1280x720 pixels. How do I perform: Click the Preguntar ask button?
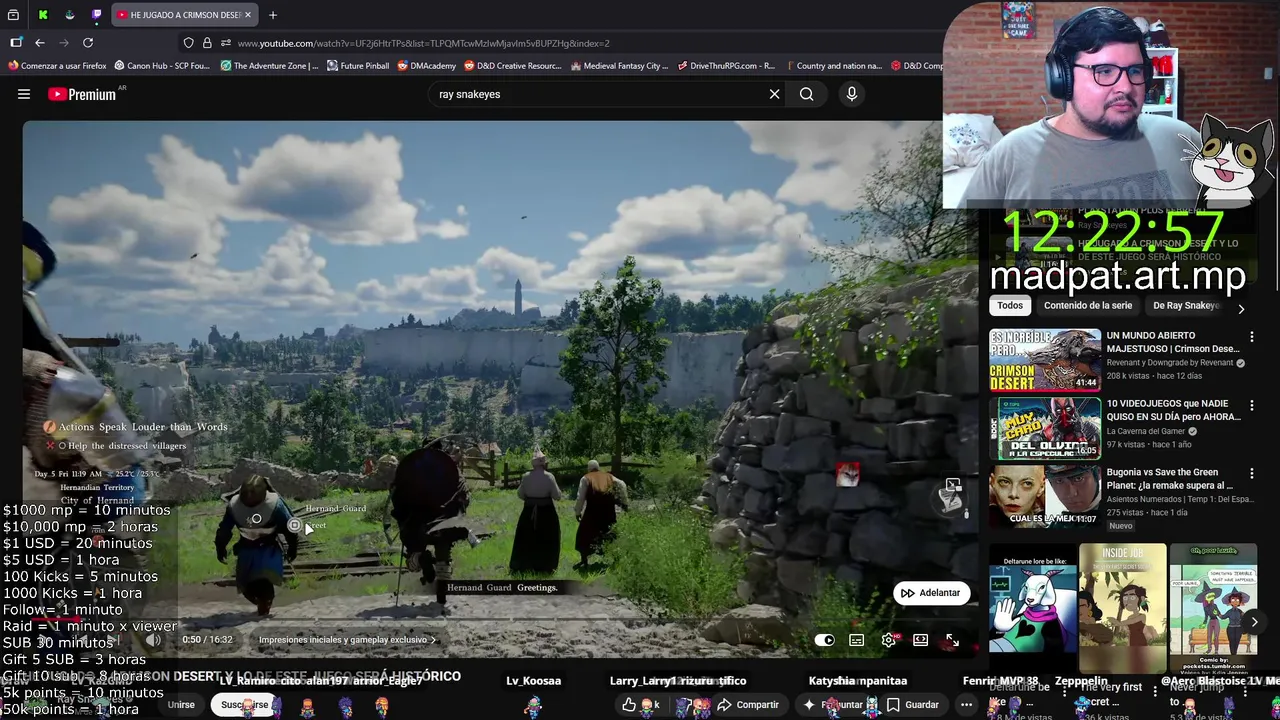833,705
